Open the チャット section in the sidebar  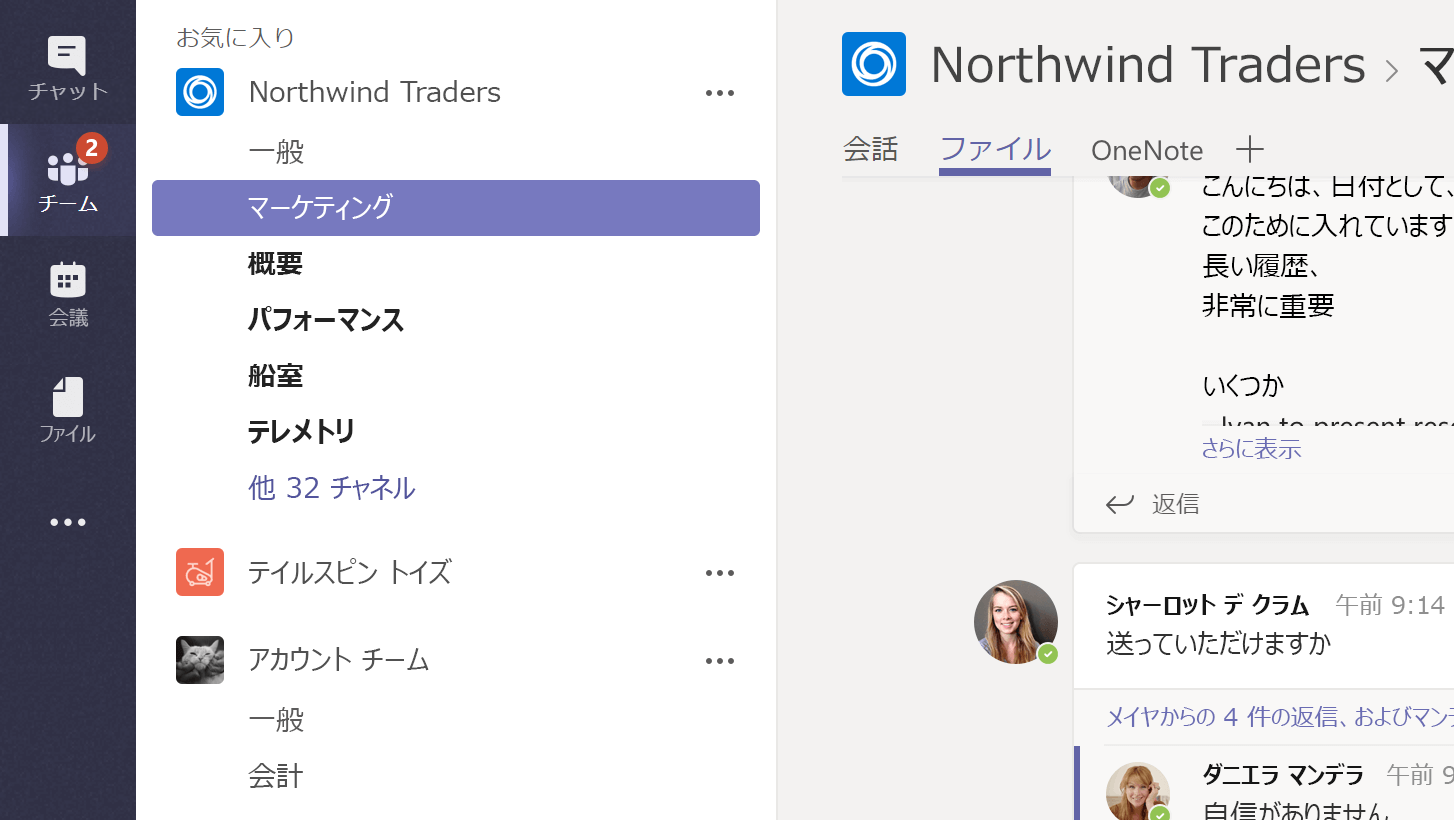click(x=68, y=68)
